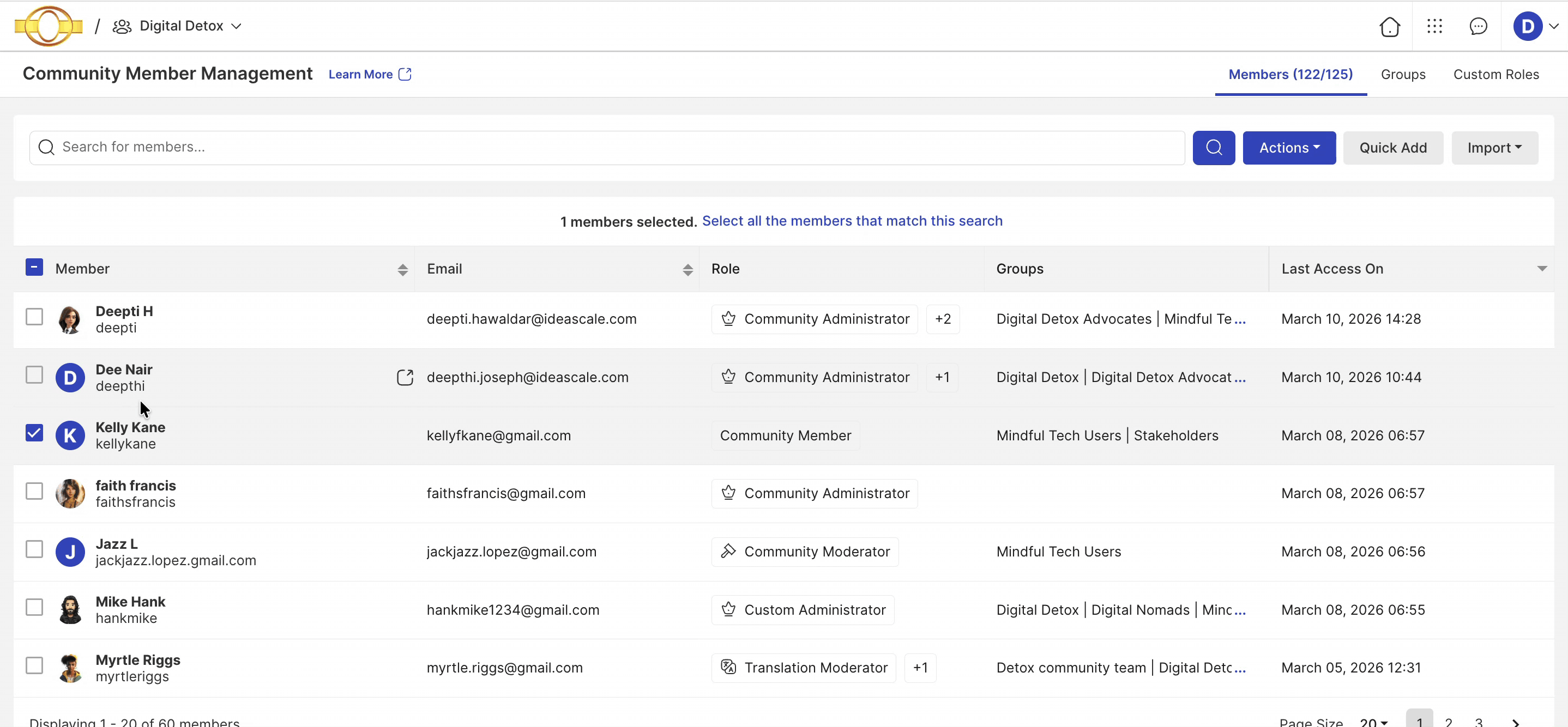Expand the Digital Detox community switcher
The width and height of the screenshot is (1568, 727).
click(182, 26)
